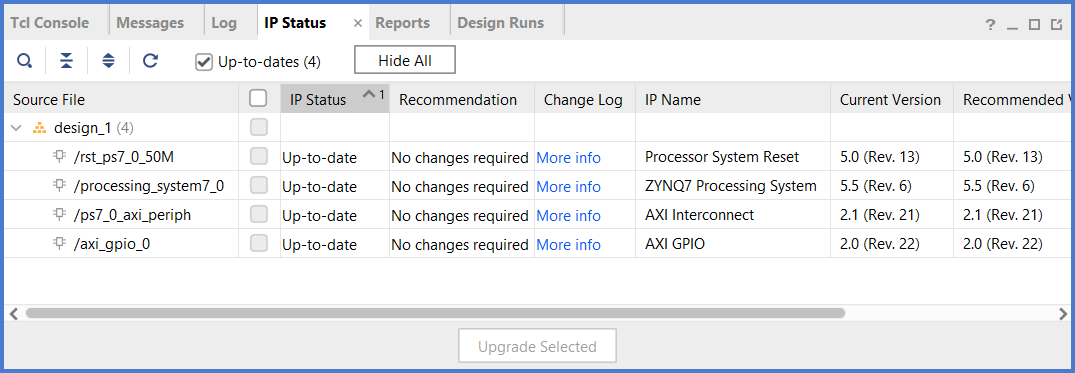
Task: Click the /ps7_0_axi_periph IP icon
Action: pyautogui.click(x=60, y=215)
